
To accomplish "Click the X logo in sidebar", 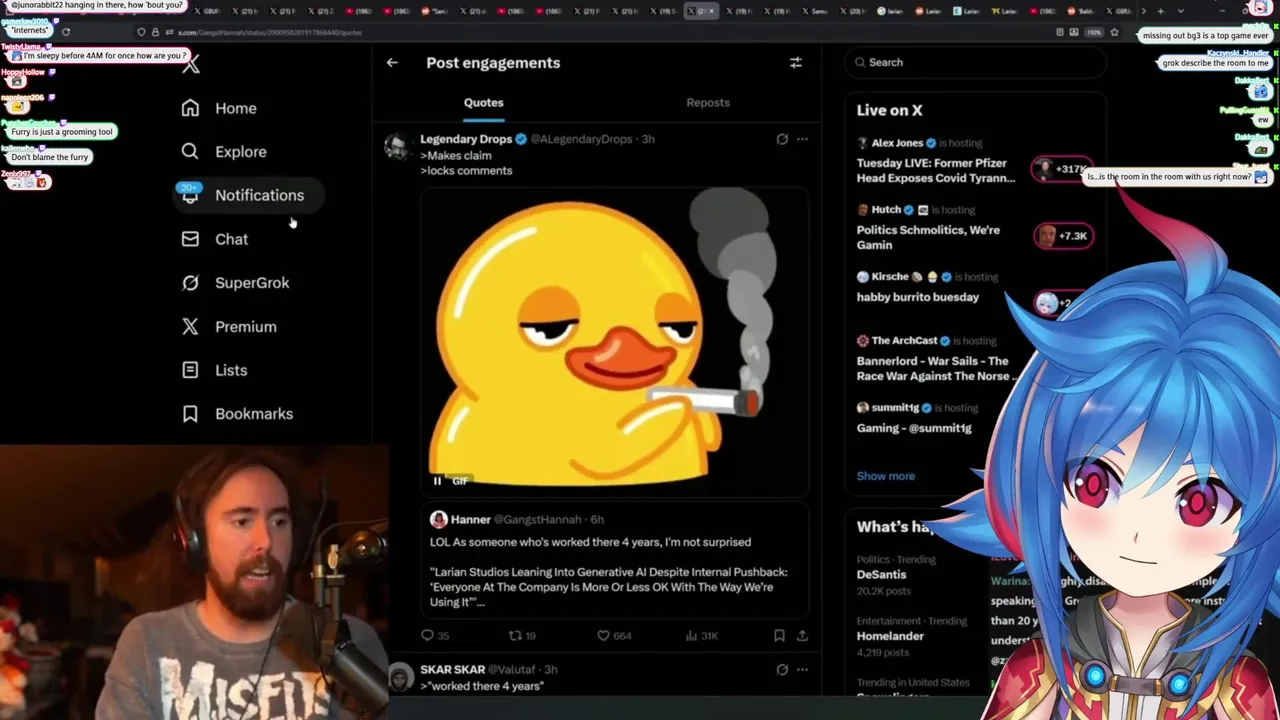I will (x=191, y=65).
